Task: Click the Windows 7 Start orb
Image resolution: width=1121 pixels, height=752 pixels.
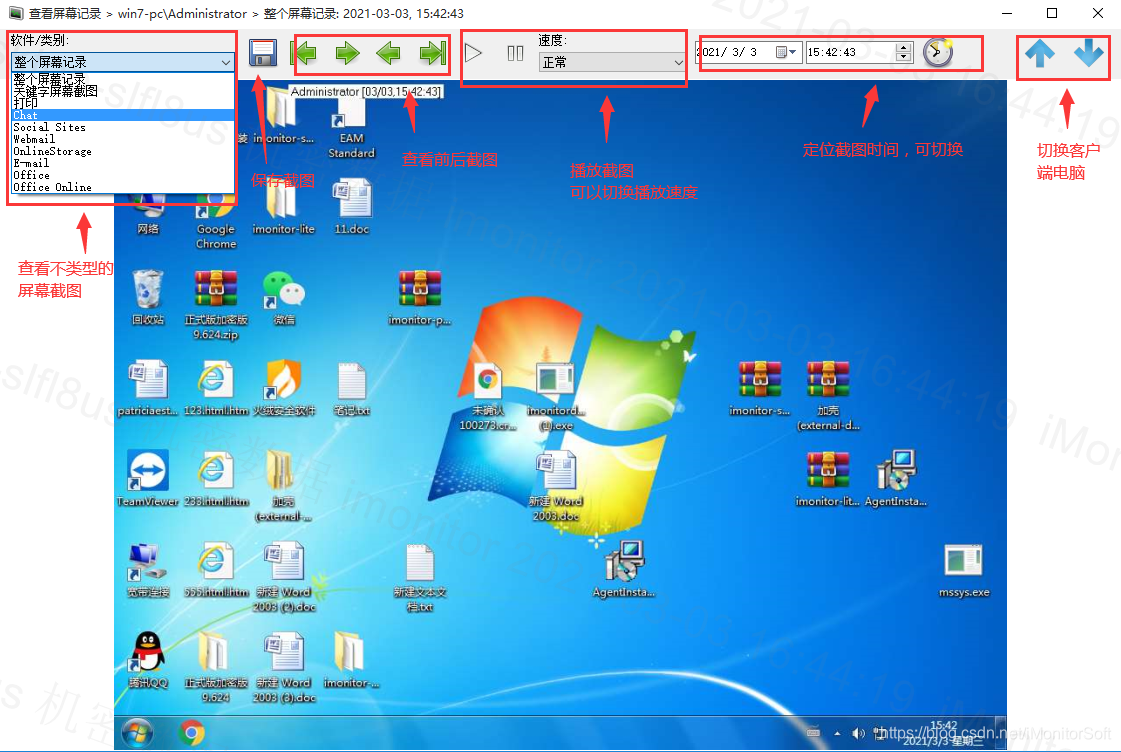Action: [137, 733]
